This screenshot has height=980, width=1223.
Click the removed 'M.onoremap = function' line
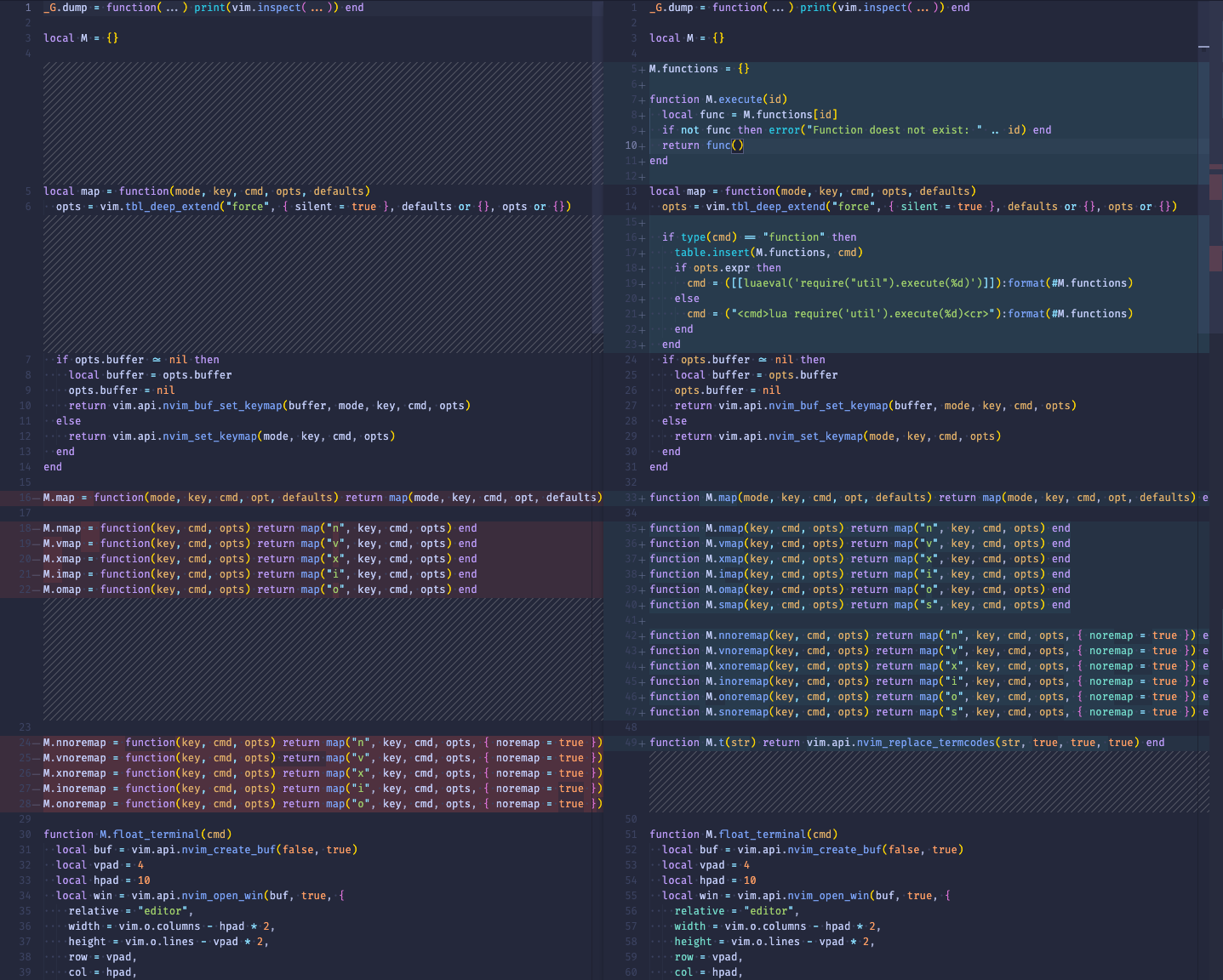pos(323,804)
